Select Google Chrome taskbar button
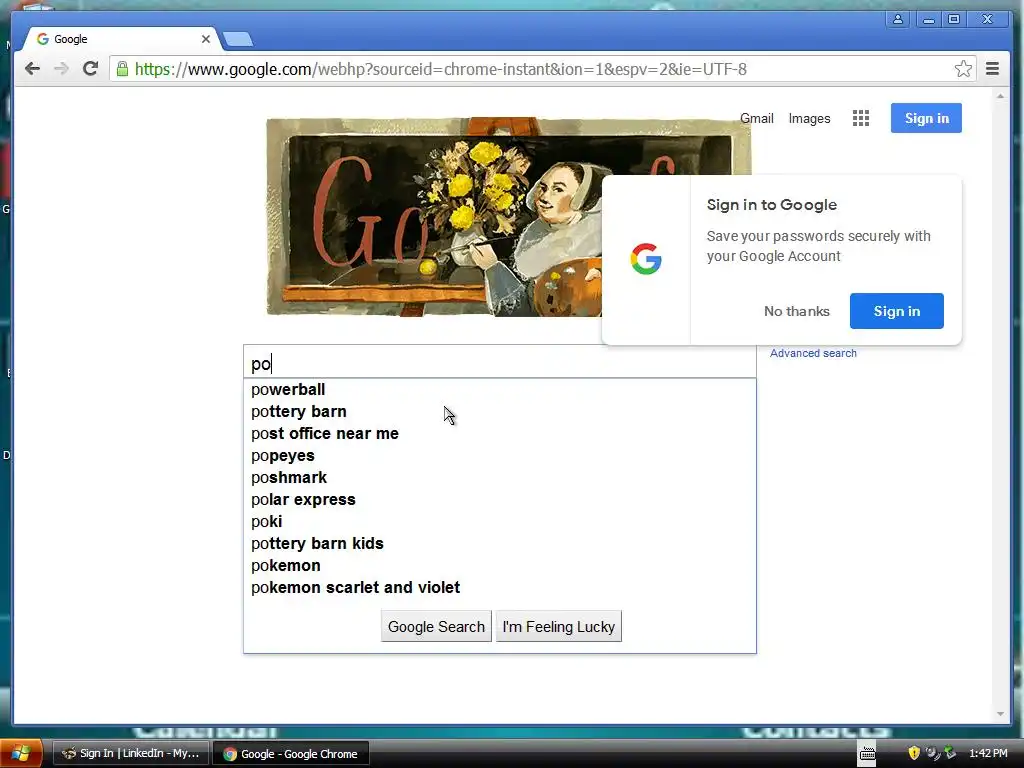This screenshot has height=768, width=1024. (291, 754)
